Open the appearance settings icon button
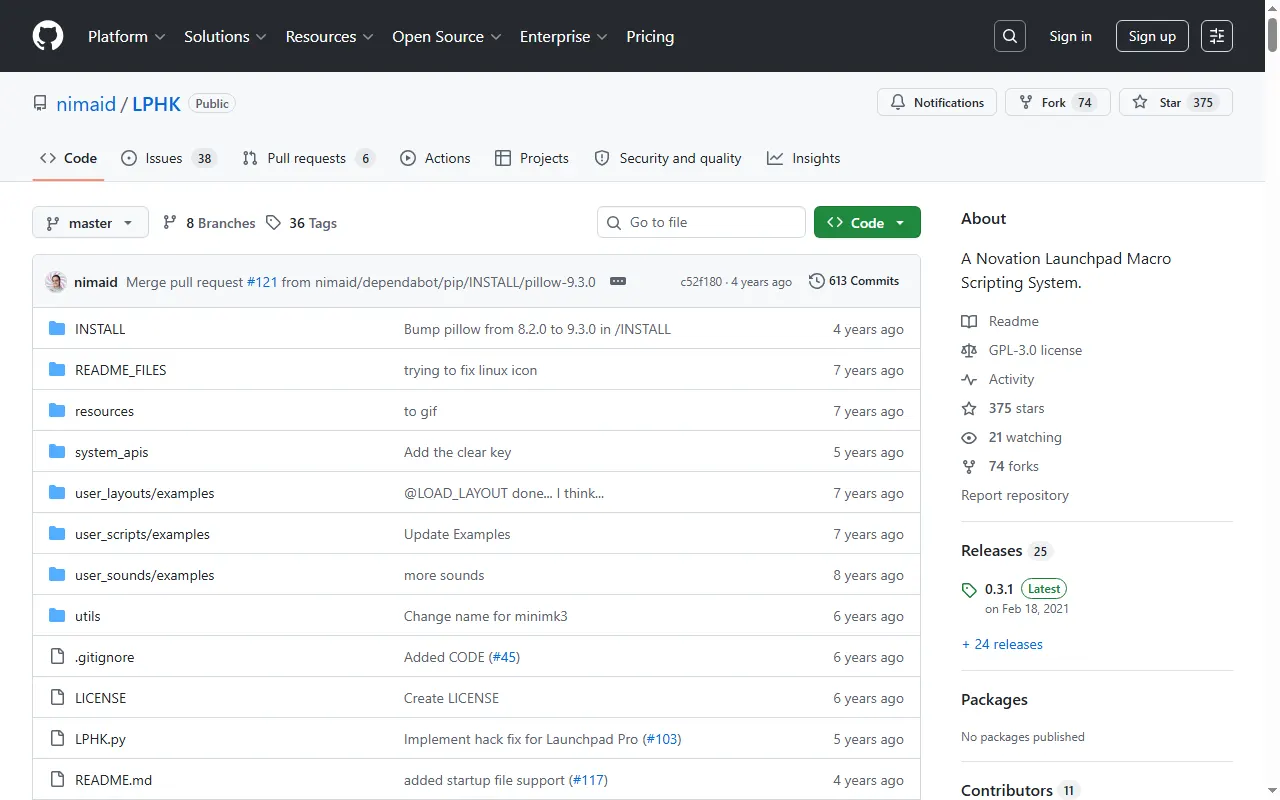This screenshot has height=800, width=1280. (1217, 36)
